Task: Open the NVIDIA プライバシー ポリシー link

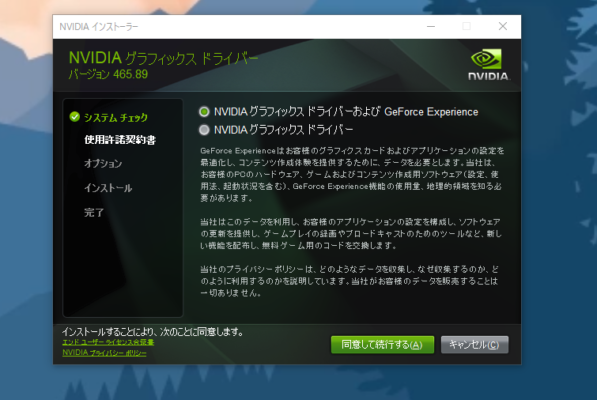Action: pyautogui.click(x=104, y=353)
